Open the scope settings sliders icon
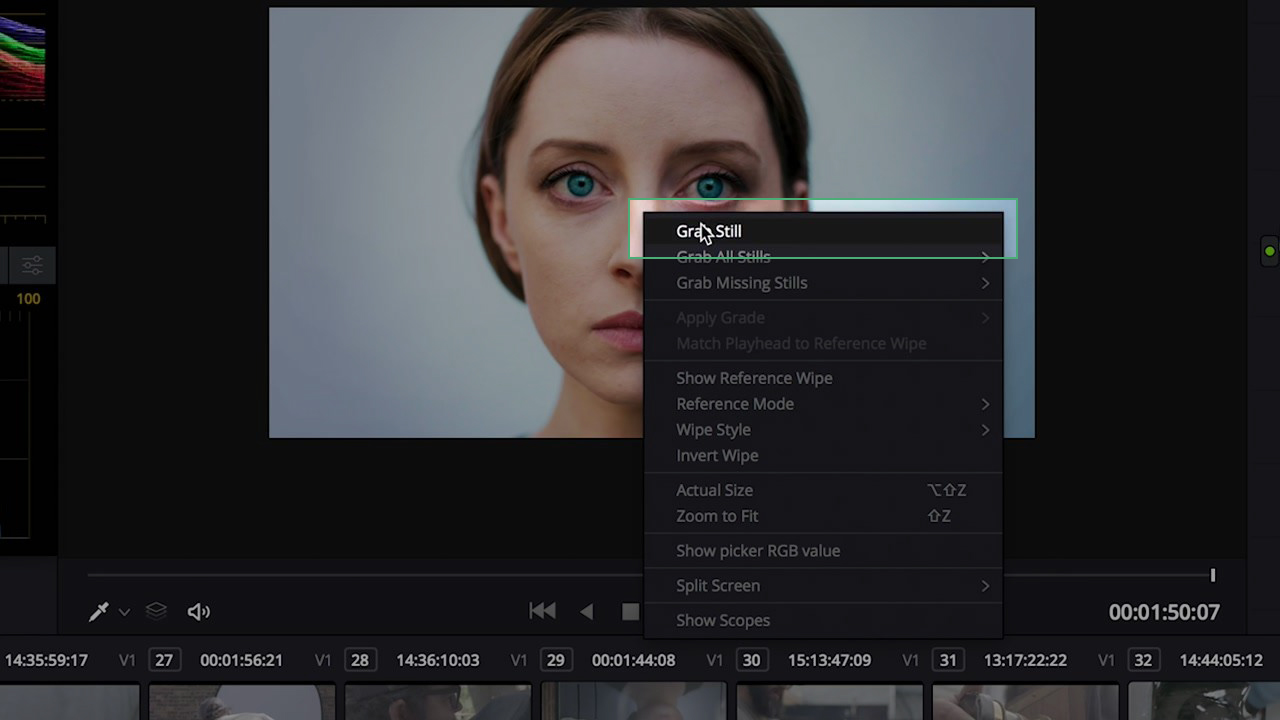1280x720 pixels. click(x=31, y=265)
